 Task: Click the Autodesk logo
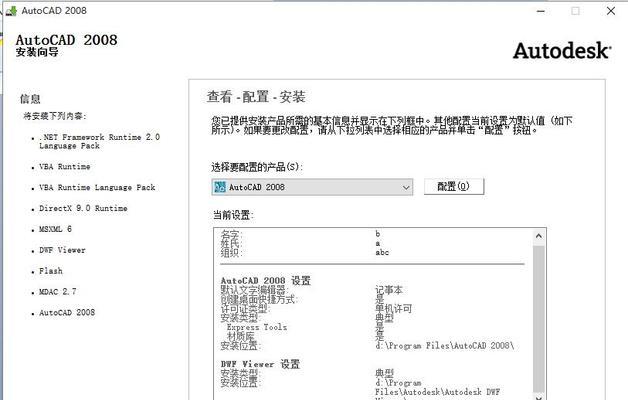(562, 51)
